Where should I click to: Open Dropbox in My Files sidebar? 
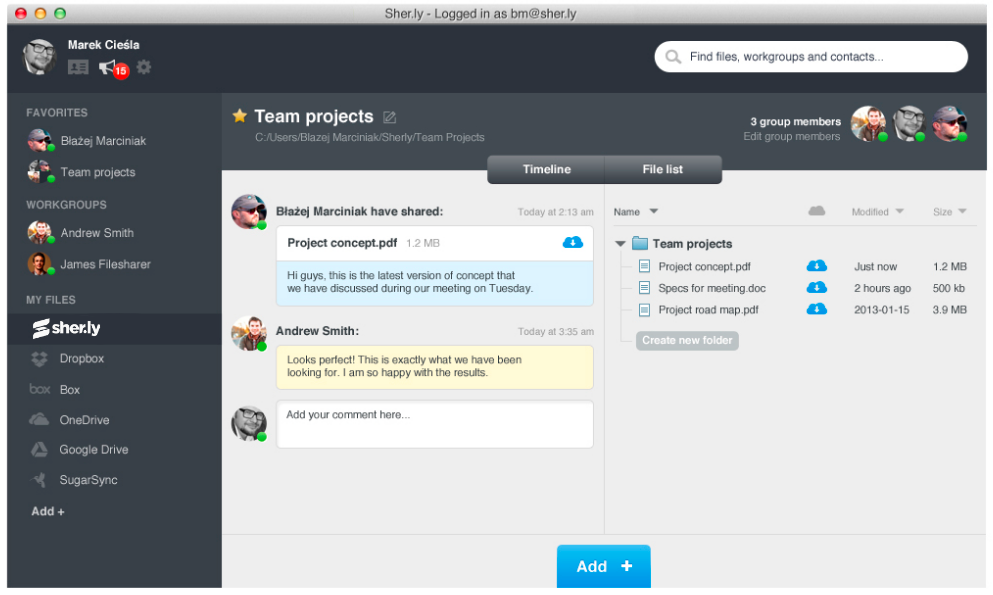click(x=81, y=359)
